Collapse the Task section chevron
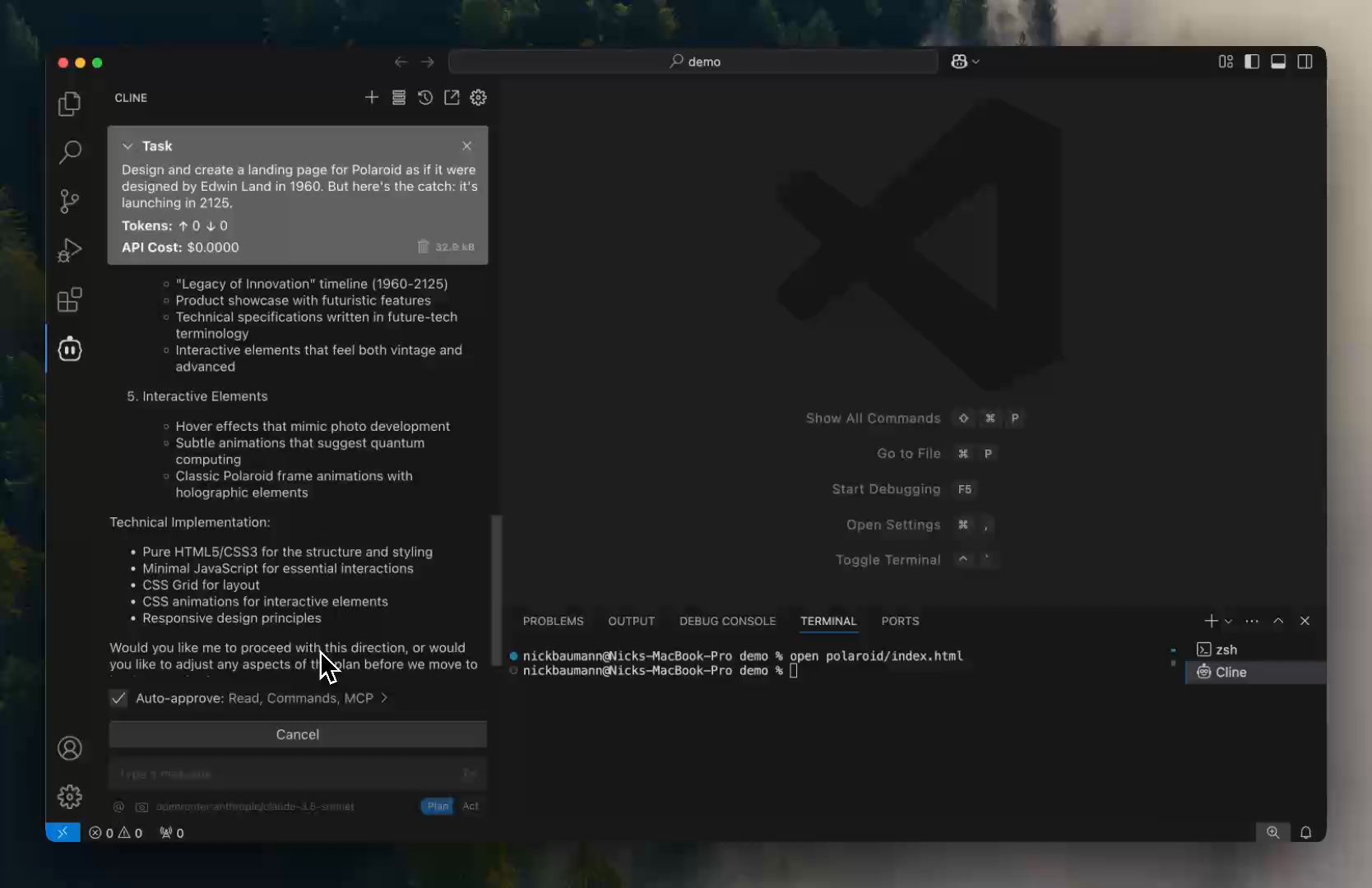Screen dimensions: 1372x888 tap(127, 146)
